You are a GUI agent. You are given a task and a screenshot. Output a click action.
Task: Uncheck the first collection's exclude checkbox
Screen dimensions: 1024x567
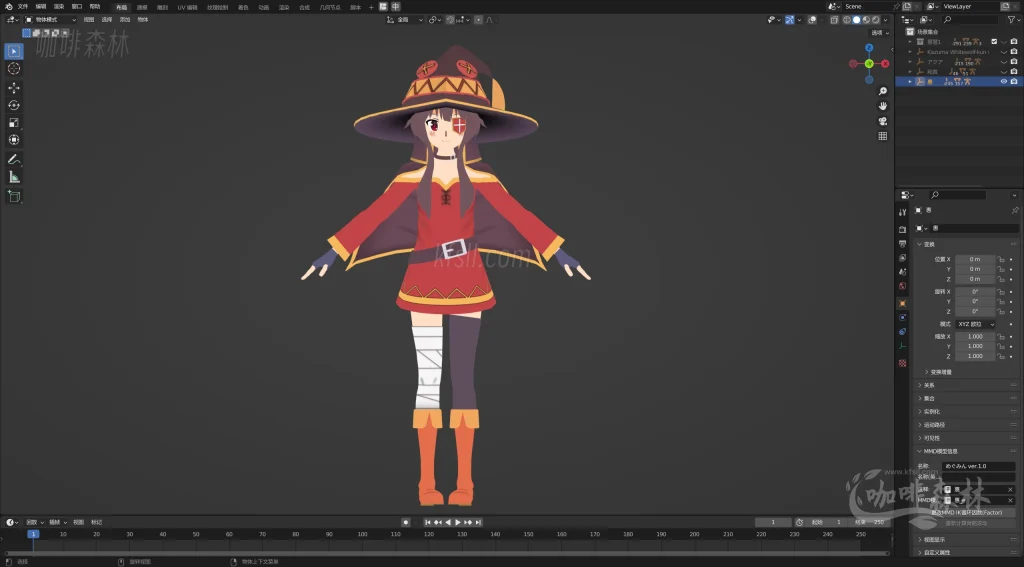pyautogui.click(x=994, y=42)
